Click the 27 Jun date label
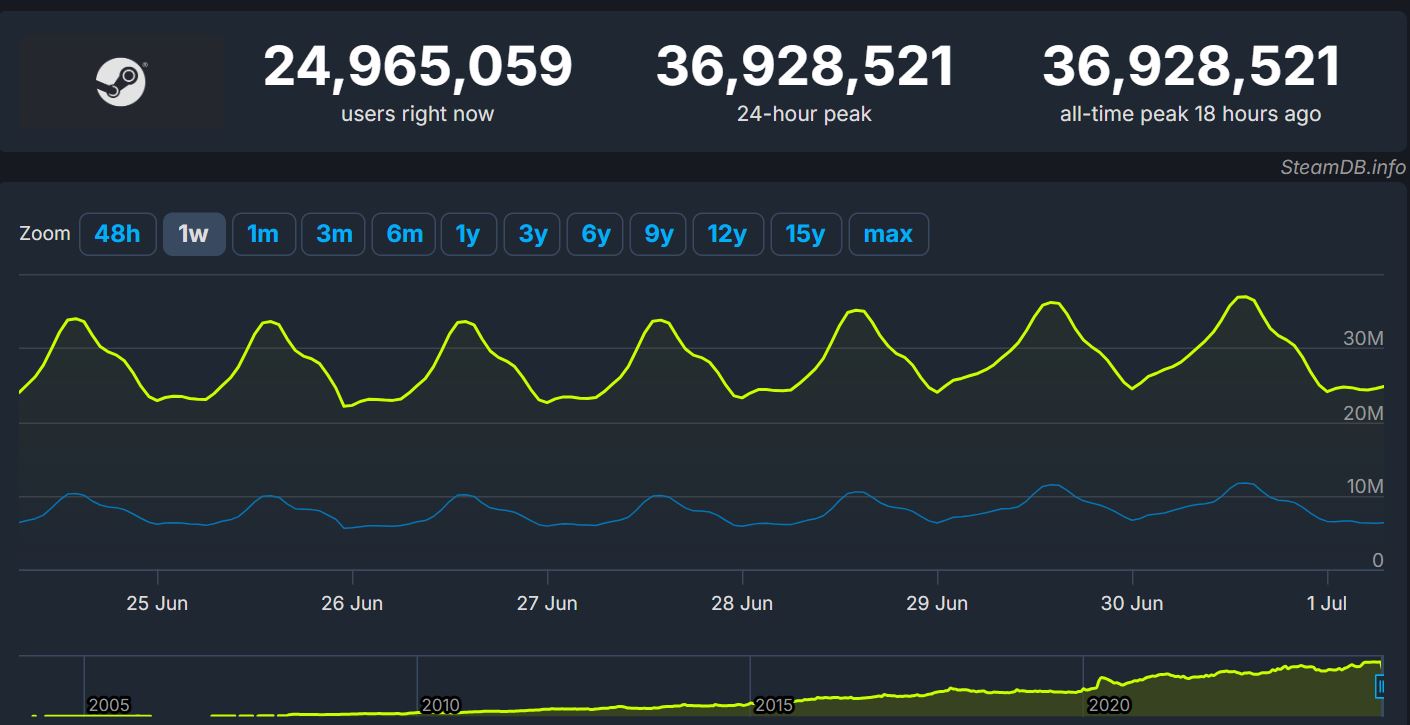1410x725 pixels. (x=547, y=603)
